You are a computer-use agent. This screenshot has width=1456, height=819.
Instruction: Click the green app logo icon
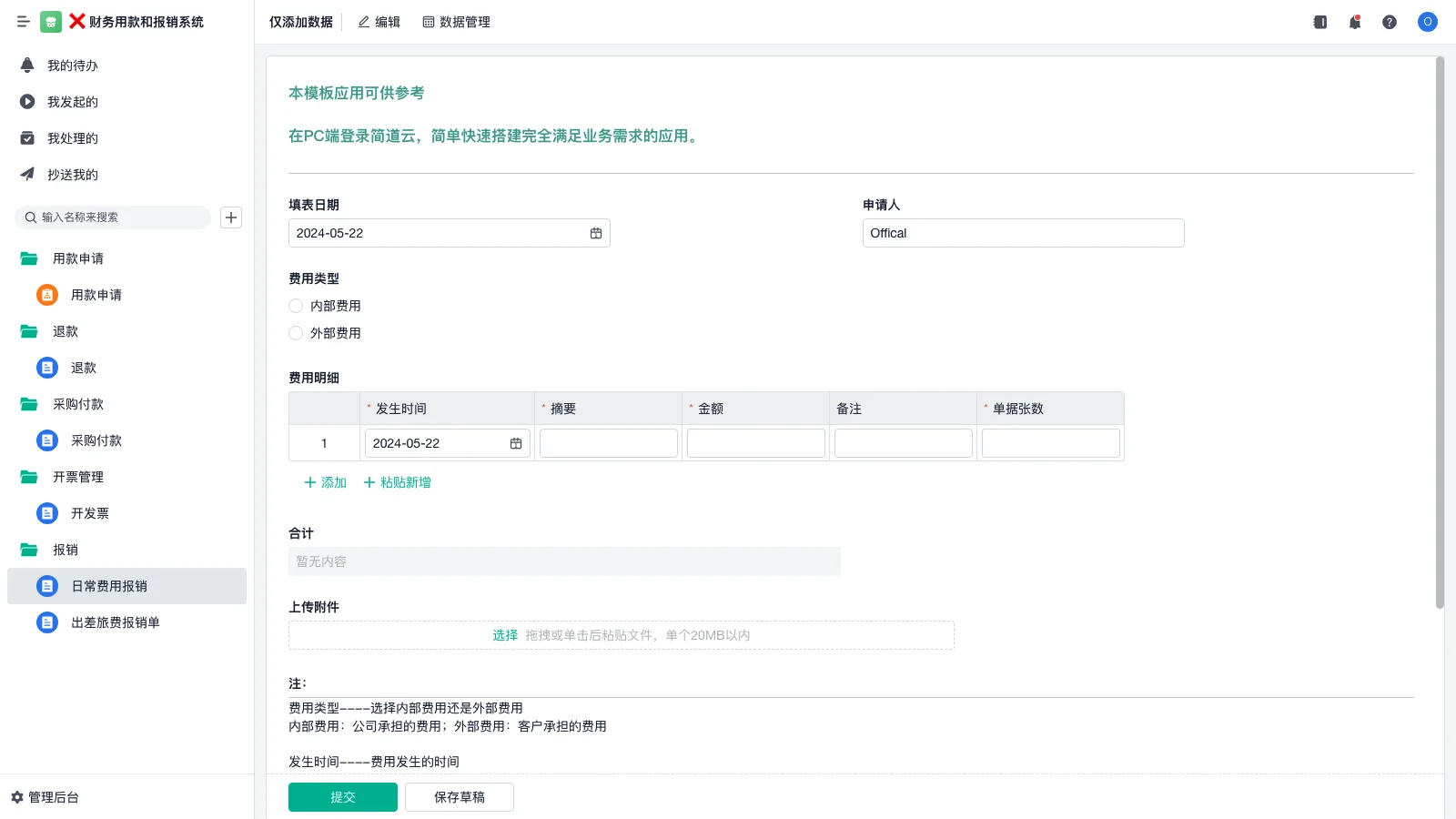51,22
